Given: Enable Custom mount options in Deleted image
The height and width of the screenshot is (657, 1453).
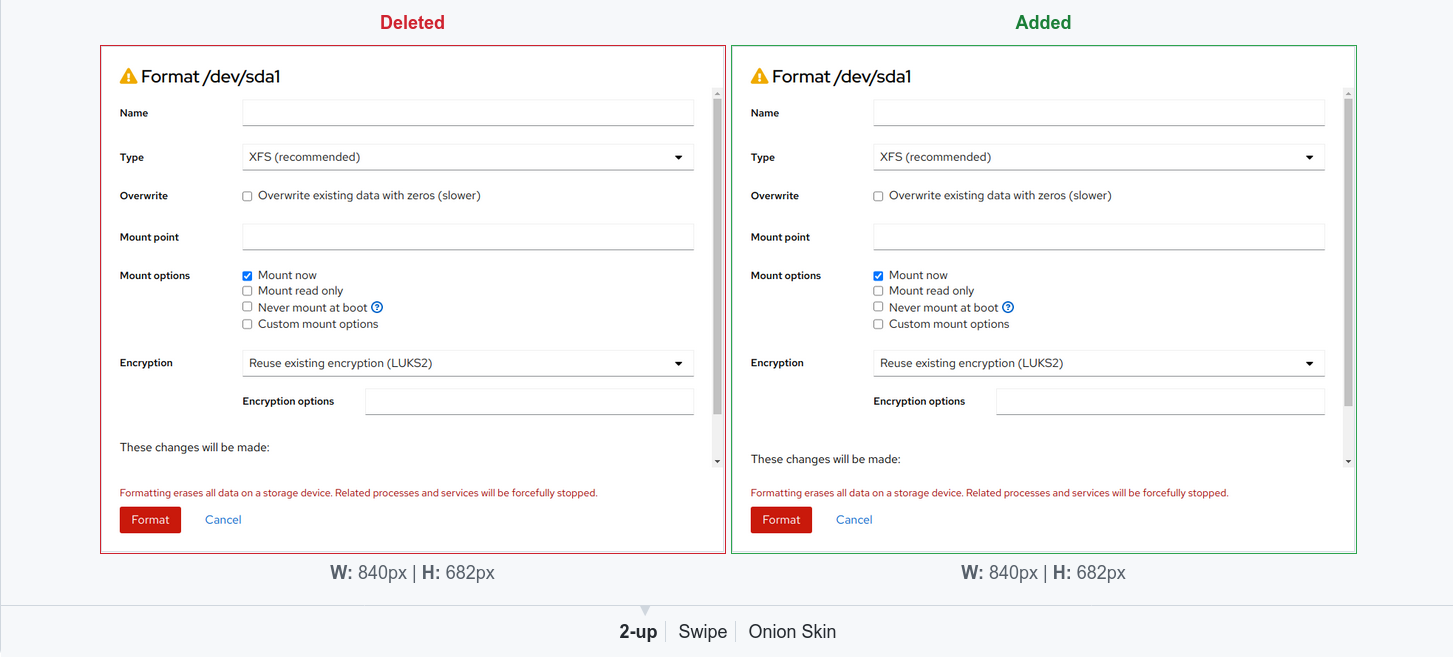Looking at the screenshot, I should coord(247,324).
